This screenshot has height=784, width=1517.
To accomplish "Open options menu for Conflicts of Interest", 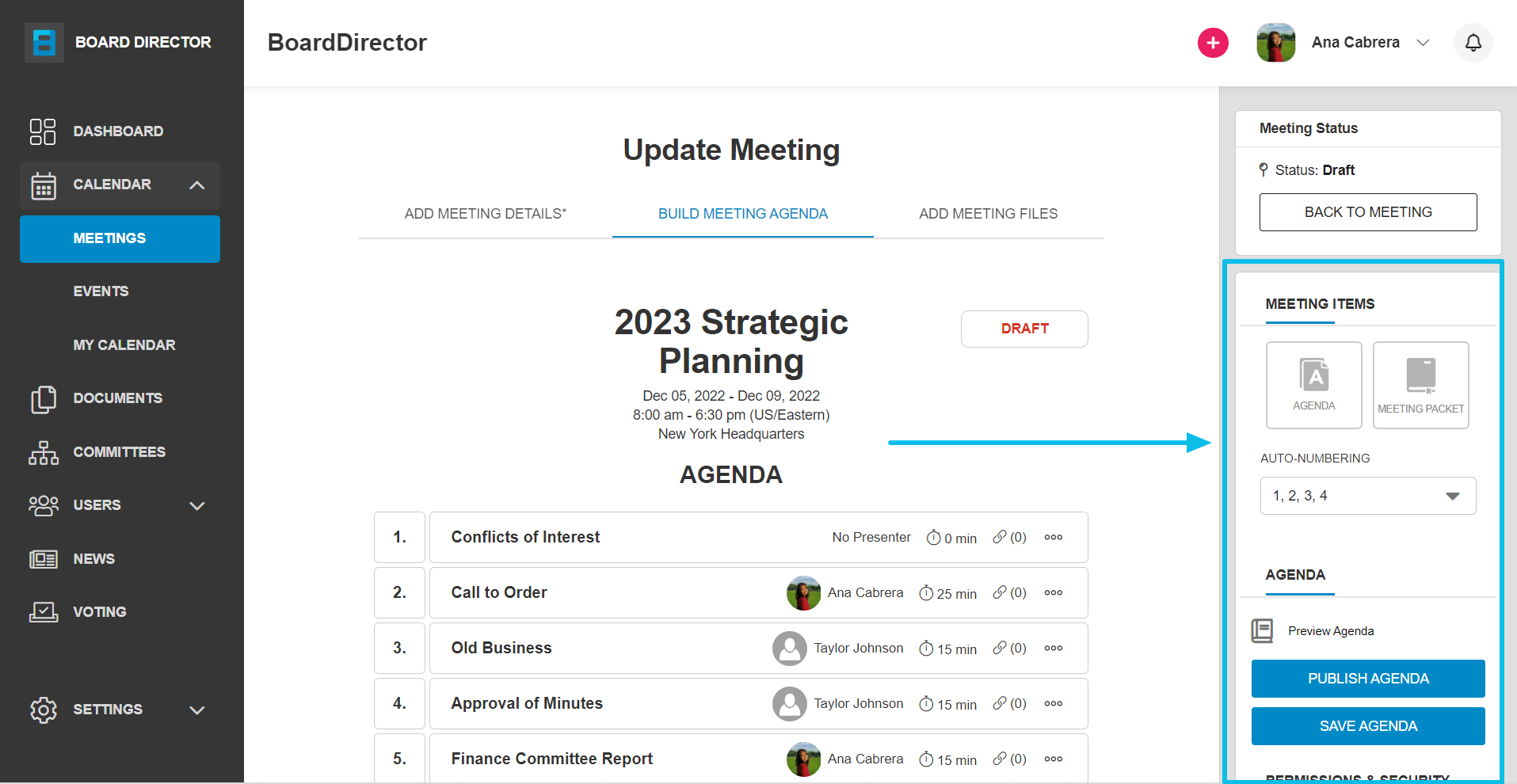I will (x=1053, y=537).
